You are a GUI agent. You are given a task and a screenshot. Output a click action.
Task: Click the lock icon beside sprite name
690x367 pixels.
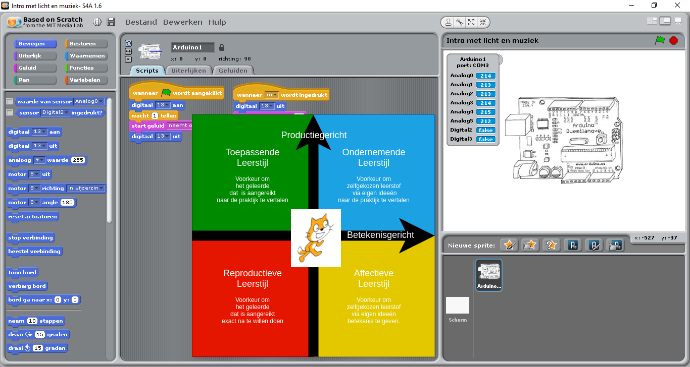click(x=221, y=47)
